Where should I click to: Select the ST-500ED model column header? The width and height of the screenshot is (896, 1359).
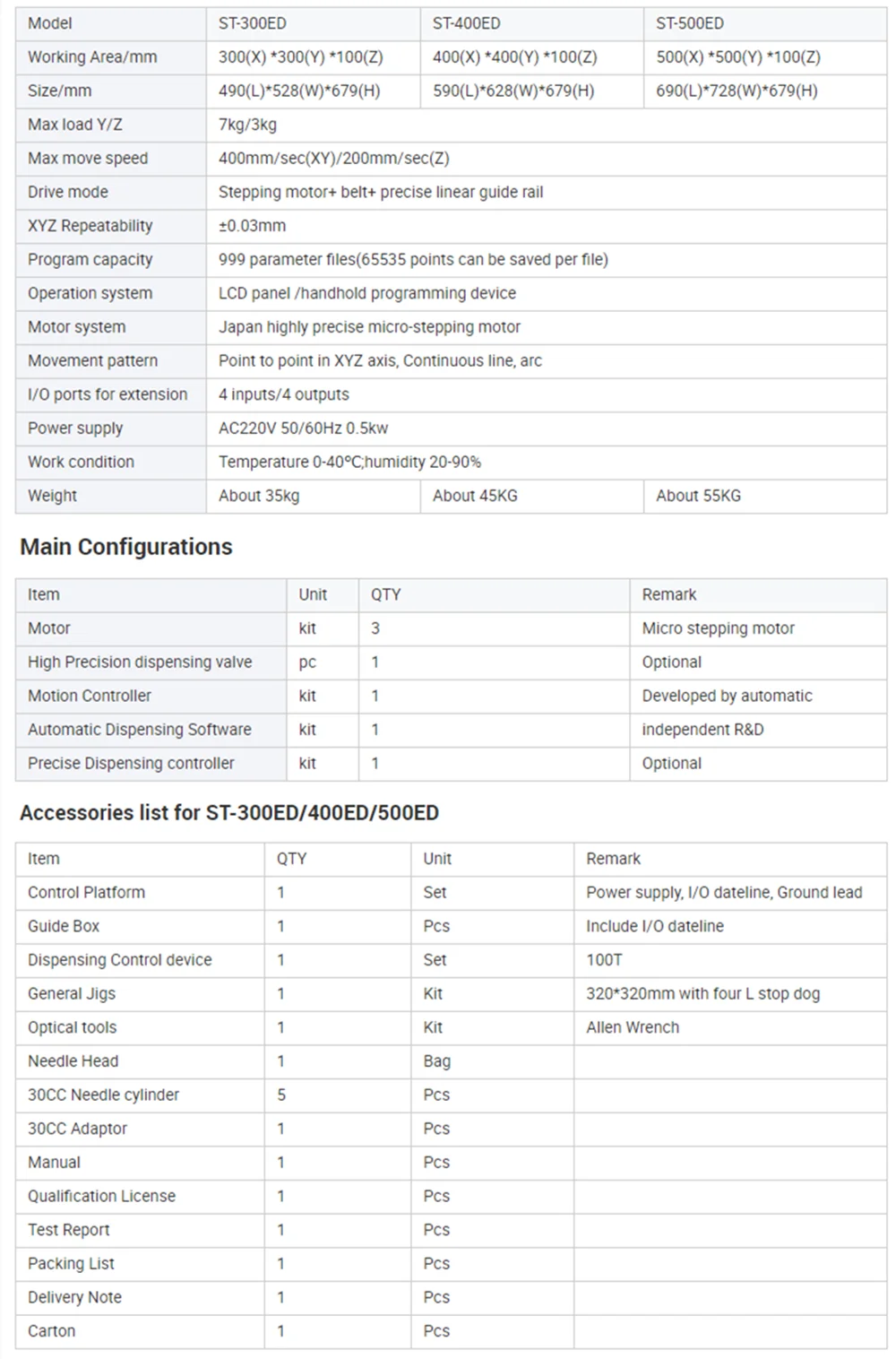pos(765,23)
